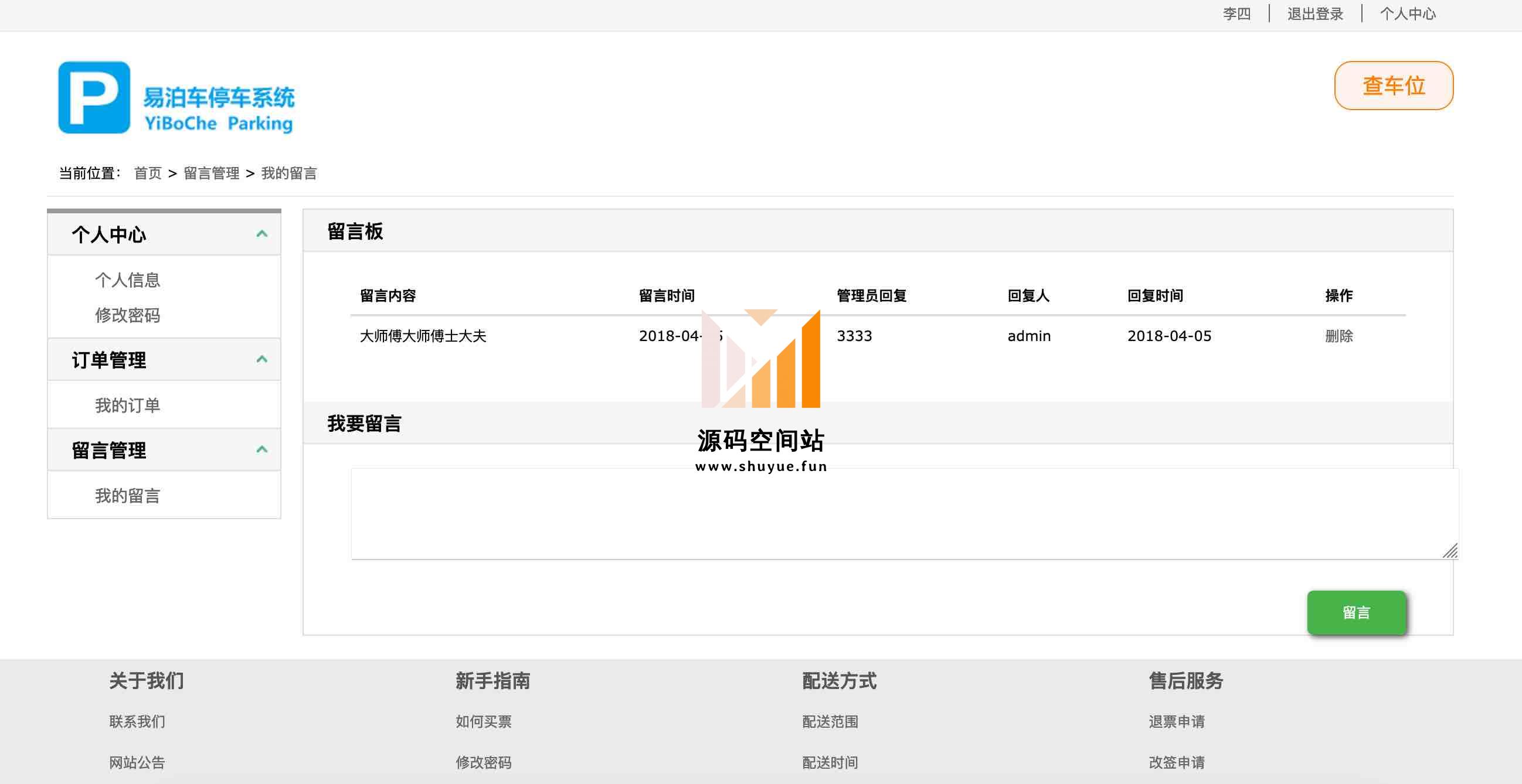Click the textarea resize handle corner

point(1450,551)
